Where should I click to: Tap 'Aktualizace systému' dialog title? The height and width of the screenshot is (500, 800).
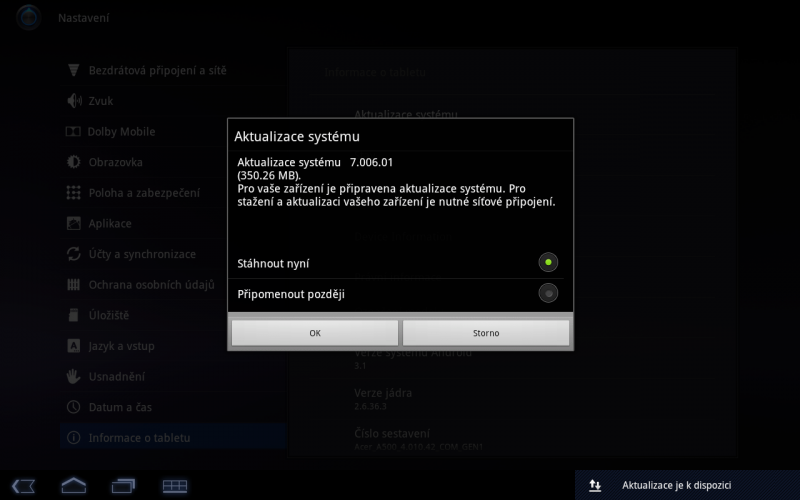[x=297, y=137]
